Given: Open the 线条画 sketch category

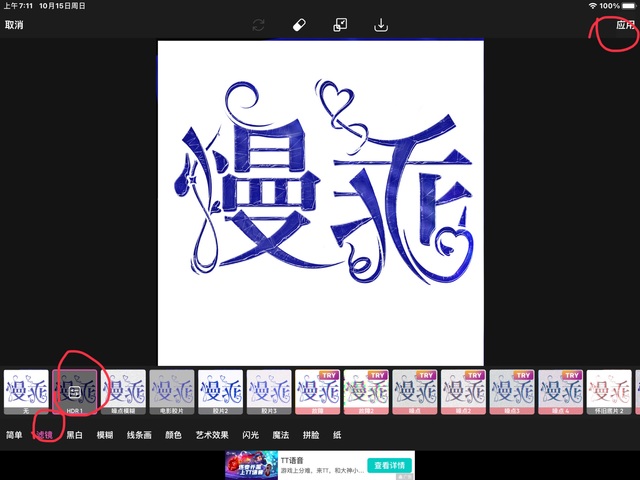Looking at the screenshot, I should [138, 435].
